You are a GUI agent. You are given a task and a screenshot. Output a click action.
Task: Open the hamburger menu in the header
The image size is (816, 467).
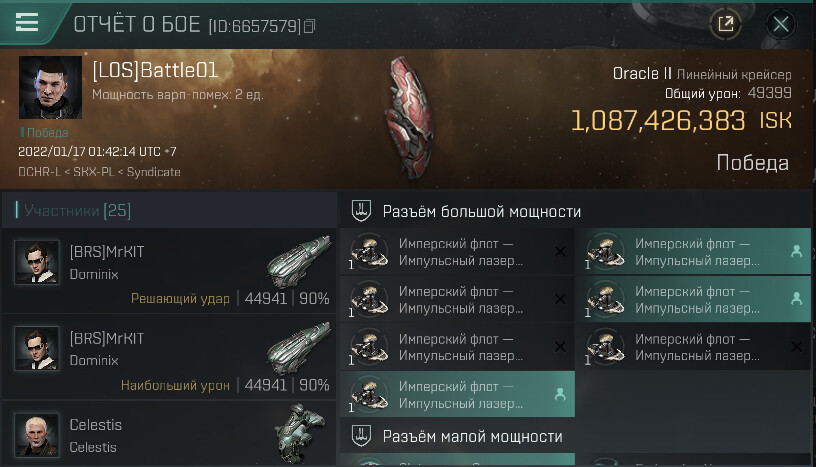point(27,22)
